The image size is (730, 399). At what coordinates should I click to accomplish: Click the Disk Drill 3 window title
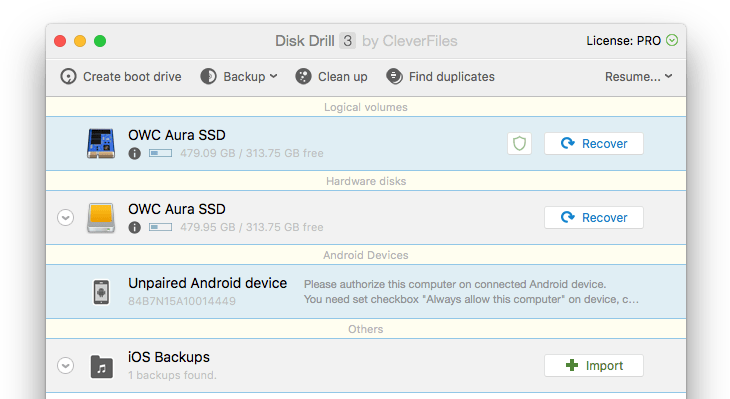tap(366, 41)
